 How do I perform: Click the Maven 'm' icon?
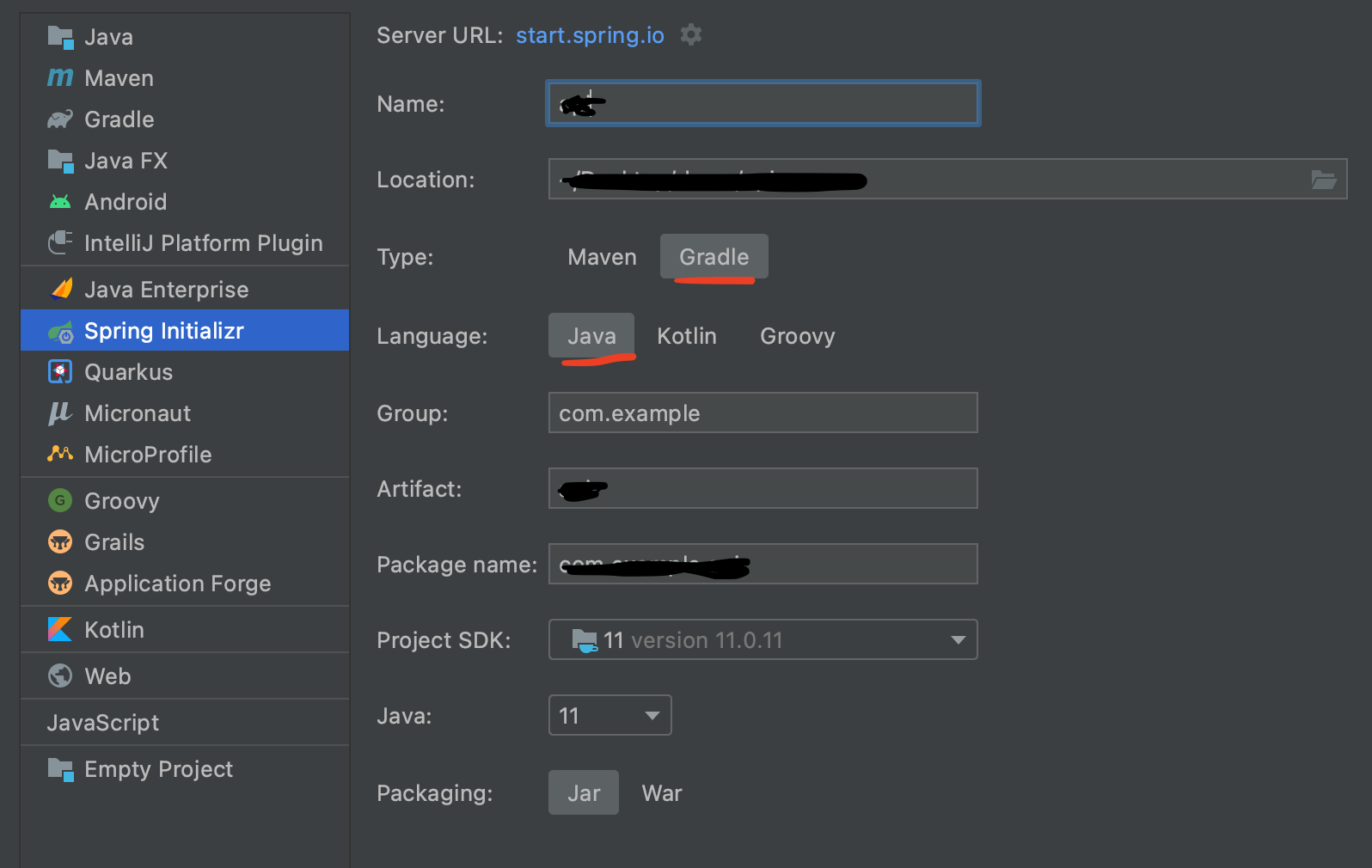coord(60,78)
